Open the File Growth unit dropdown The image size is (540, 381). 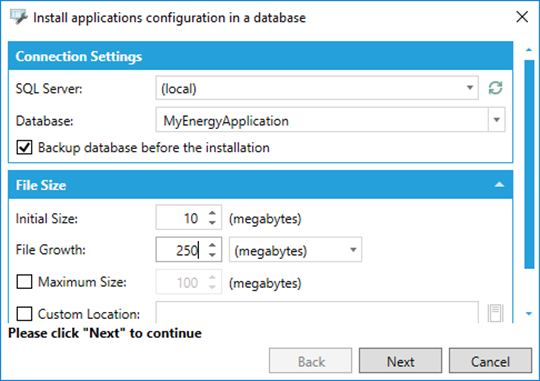(x=353, y=250)
